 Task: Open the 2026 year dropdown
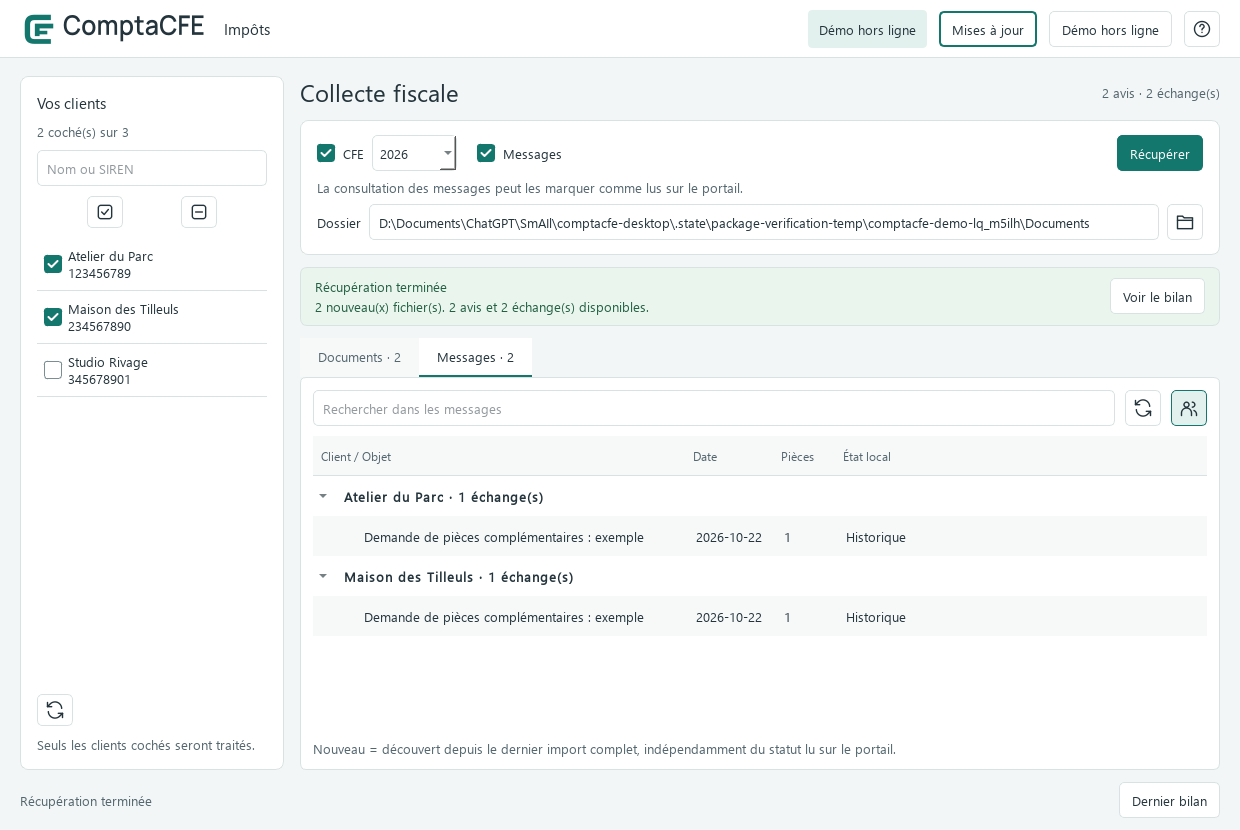click(414, 153)
